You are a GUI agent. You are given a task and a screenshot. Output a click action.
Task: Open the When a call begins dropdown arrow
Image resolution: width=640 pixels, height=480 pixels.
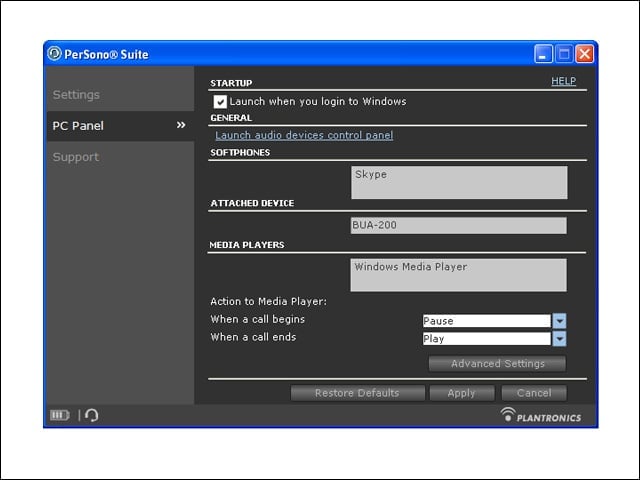click(559, 321)
